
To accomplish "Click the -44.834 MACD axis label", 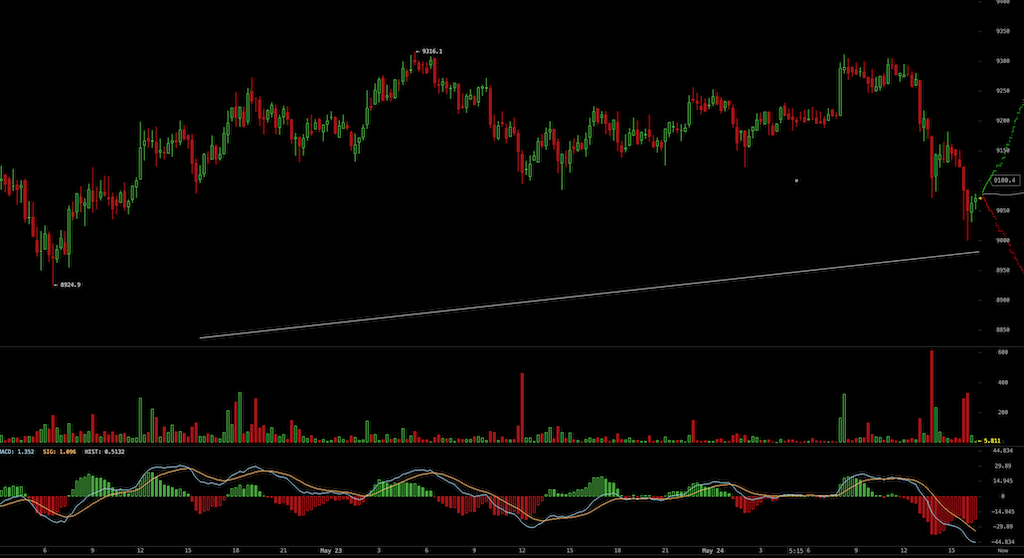I will (x=1002, y=542).
